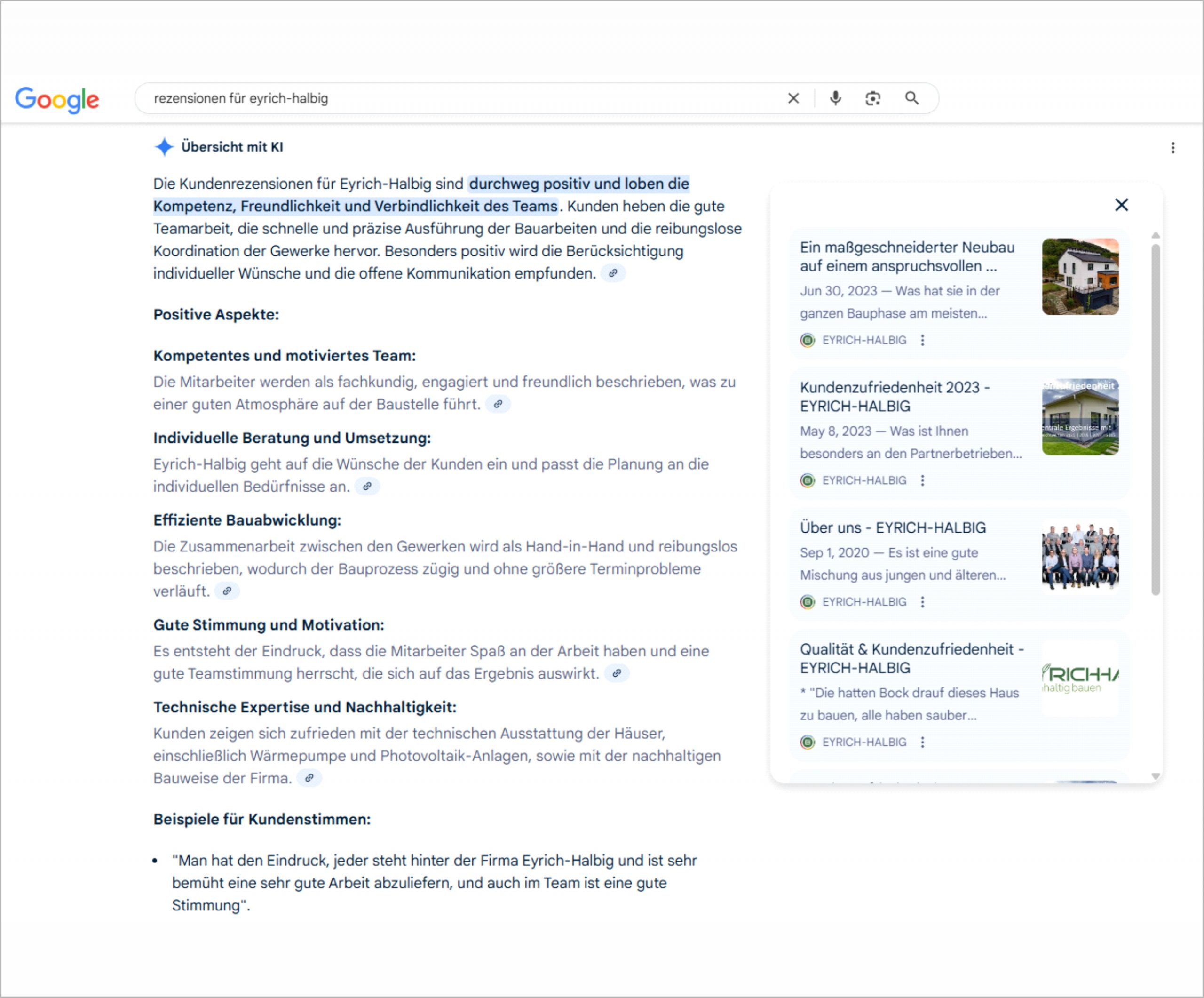This screenshot has width=1204, height=998.
Task: Start voice search with microphone
Action: [x=835, y=99]
